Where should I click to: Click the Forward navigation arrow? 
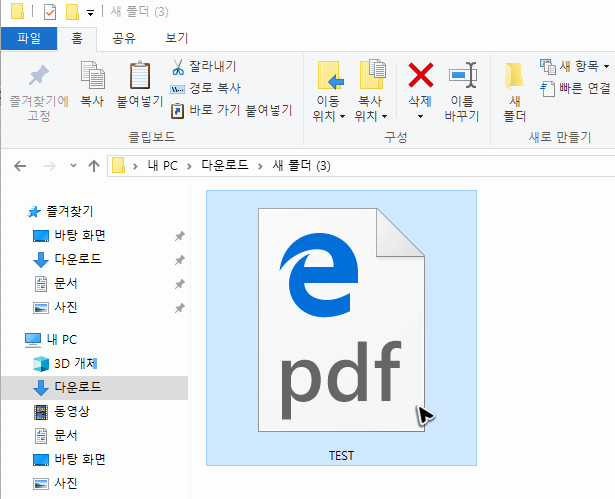50,166
